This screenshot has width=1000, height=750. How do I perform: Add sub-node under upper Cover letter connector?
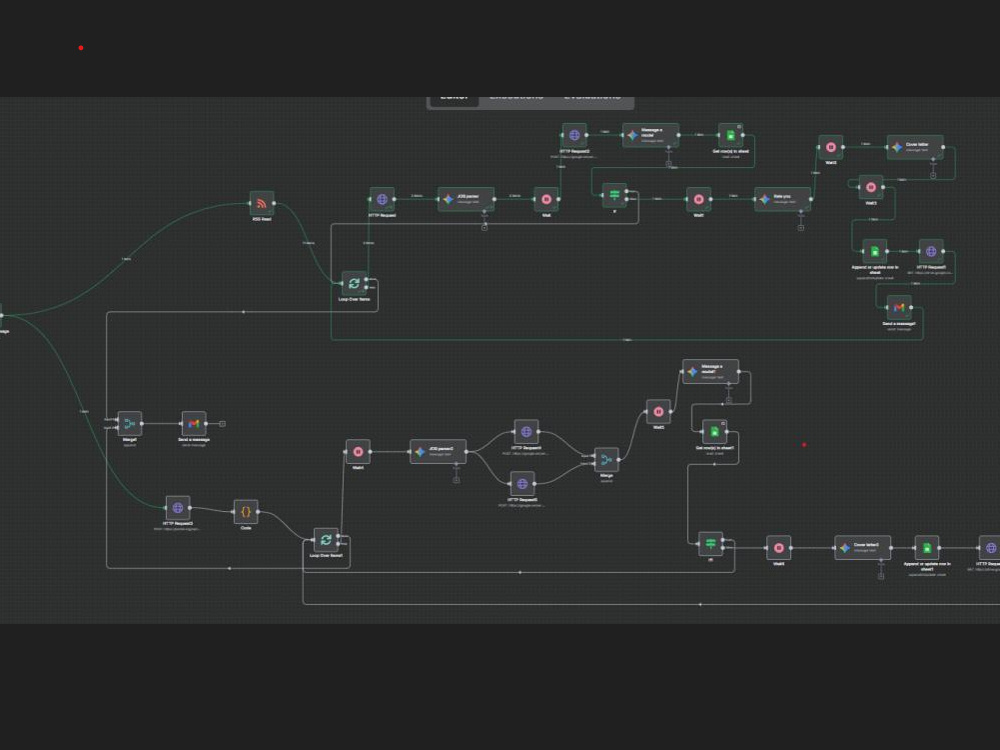(933, 175)
